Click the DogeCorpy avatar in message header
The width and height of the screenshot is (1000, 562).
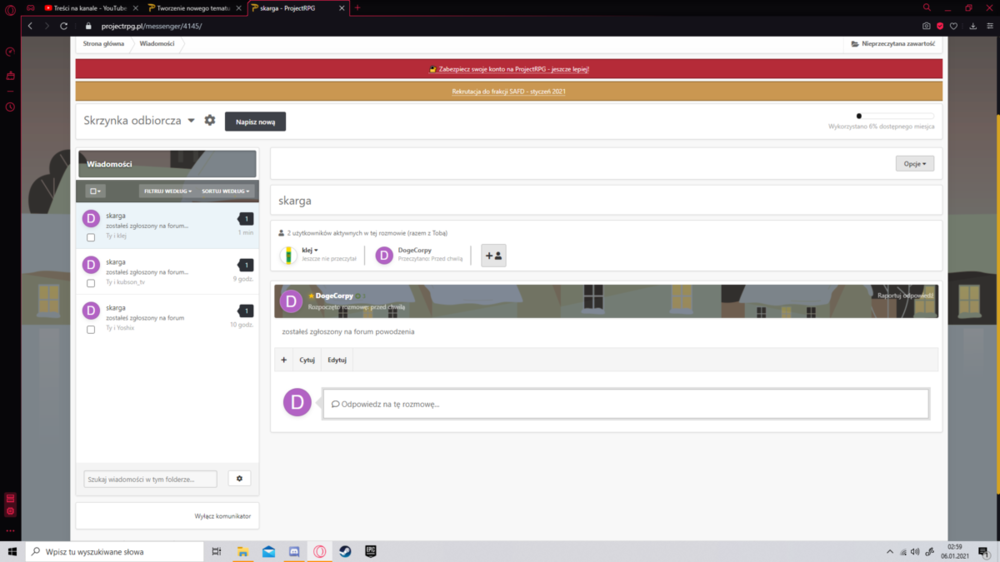tap(291, 301)
